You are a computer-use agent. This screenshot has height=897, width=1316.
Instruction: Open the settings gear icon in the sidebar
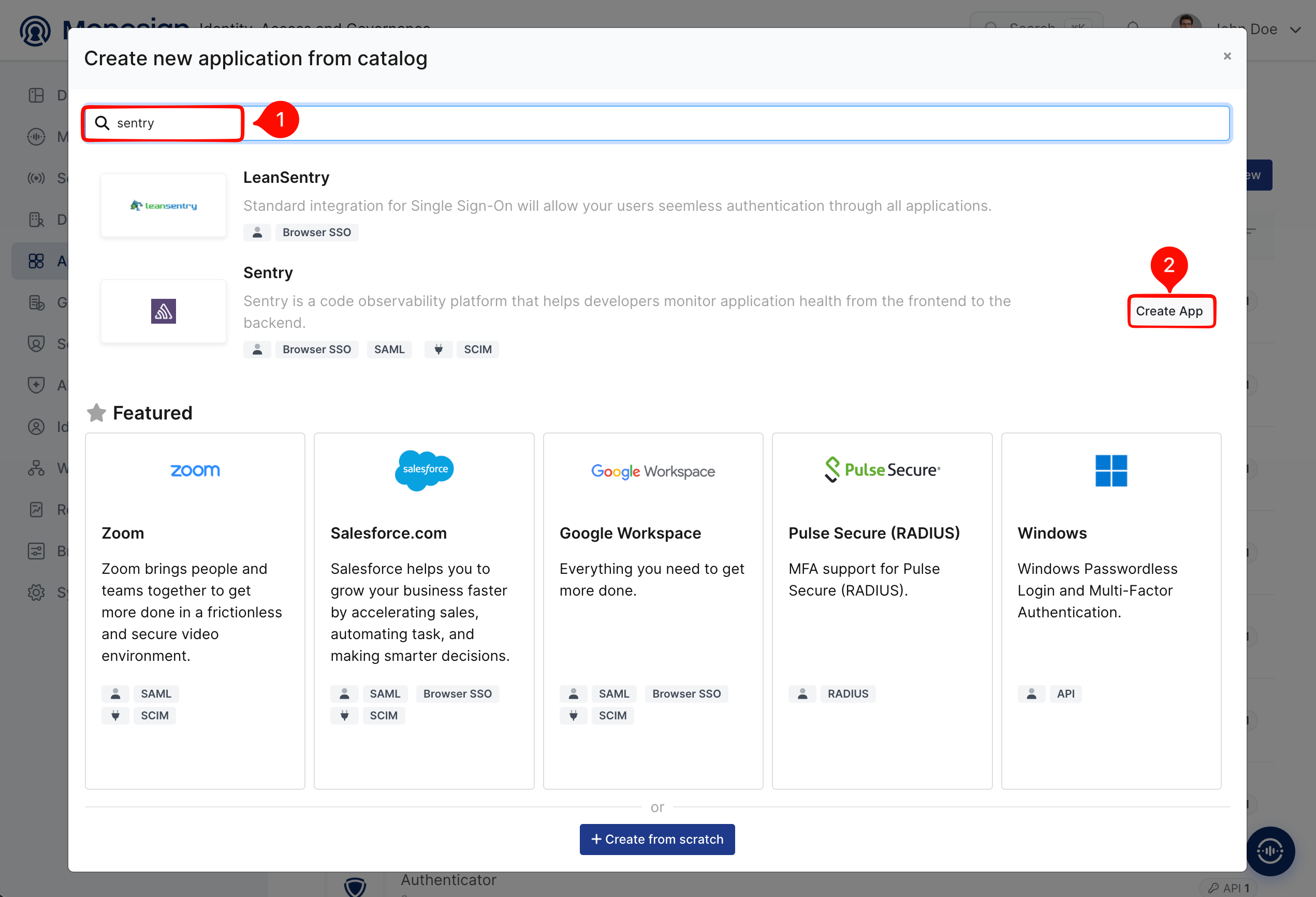click(36, 592)
